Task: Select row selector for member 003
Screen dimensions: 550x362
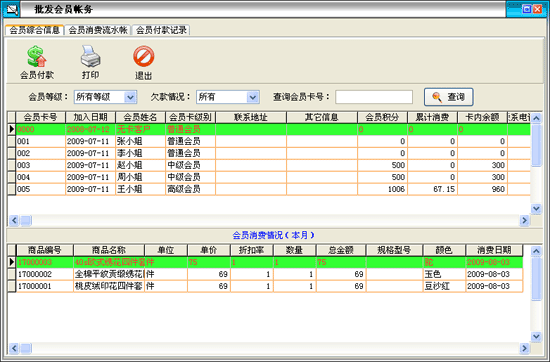Action: point(12,165)
